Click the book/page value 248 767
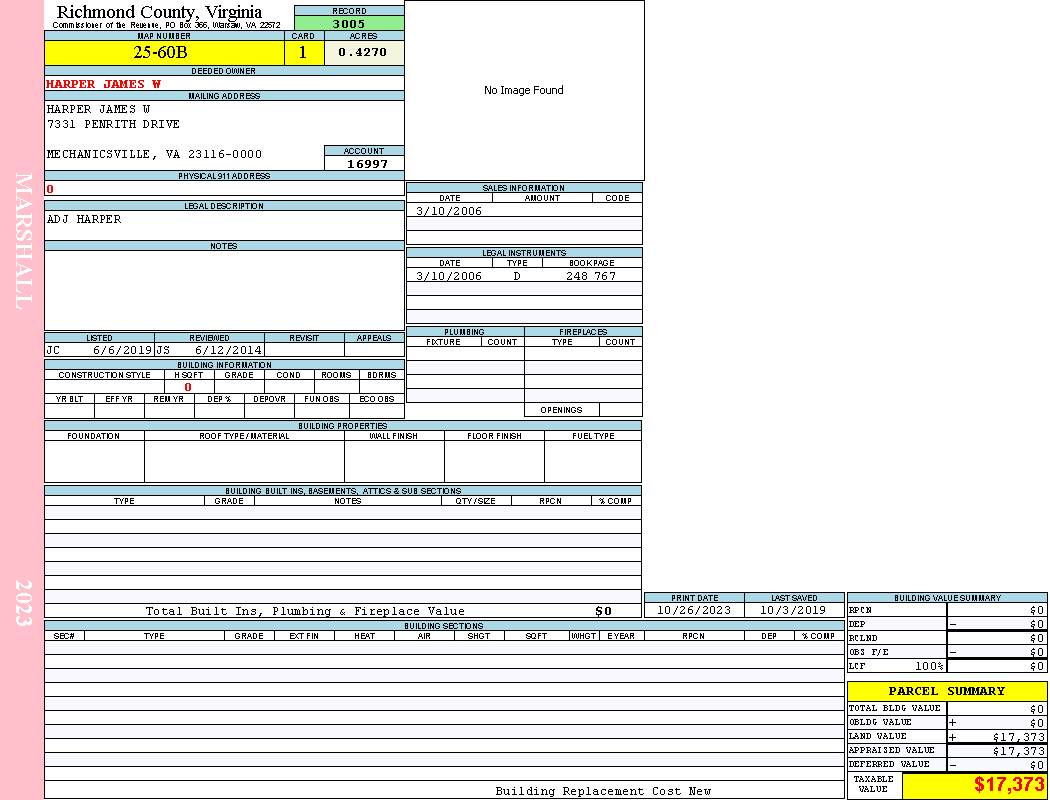 (591, 276)
